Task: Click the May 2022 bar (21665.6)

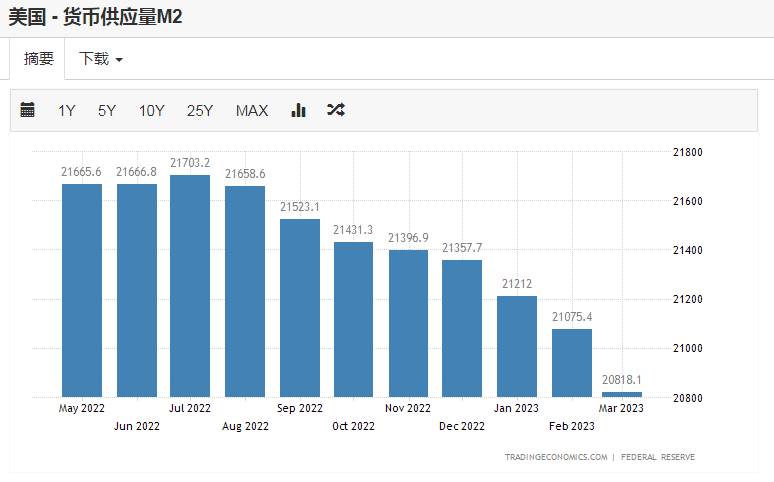Action: click(82, 290)
